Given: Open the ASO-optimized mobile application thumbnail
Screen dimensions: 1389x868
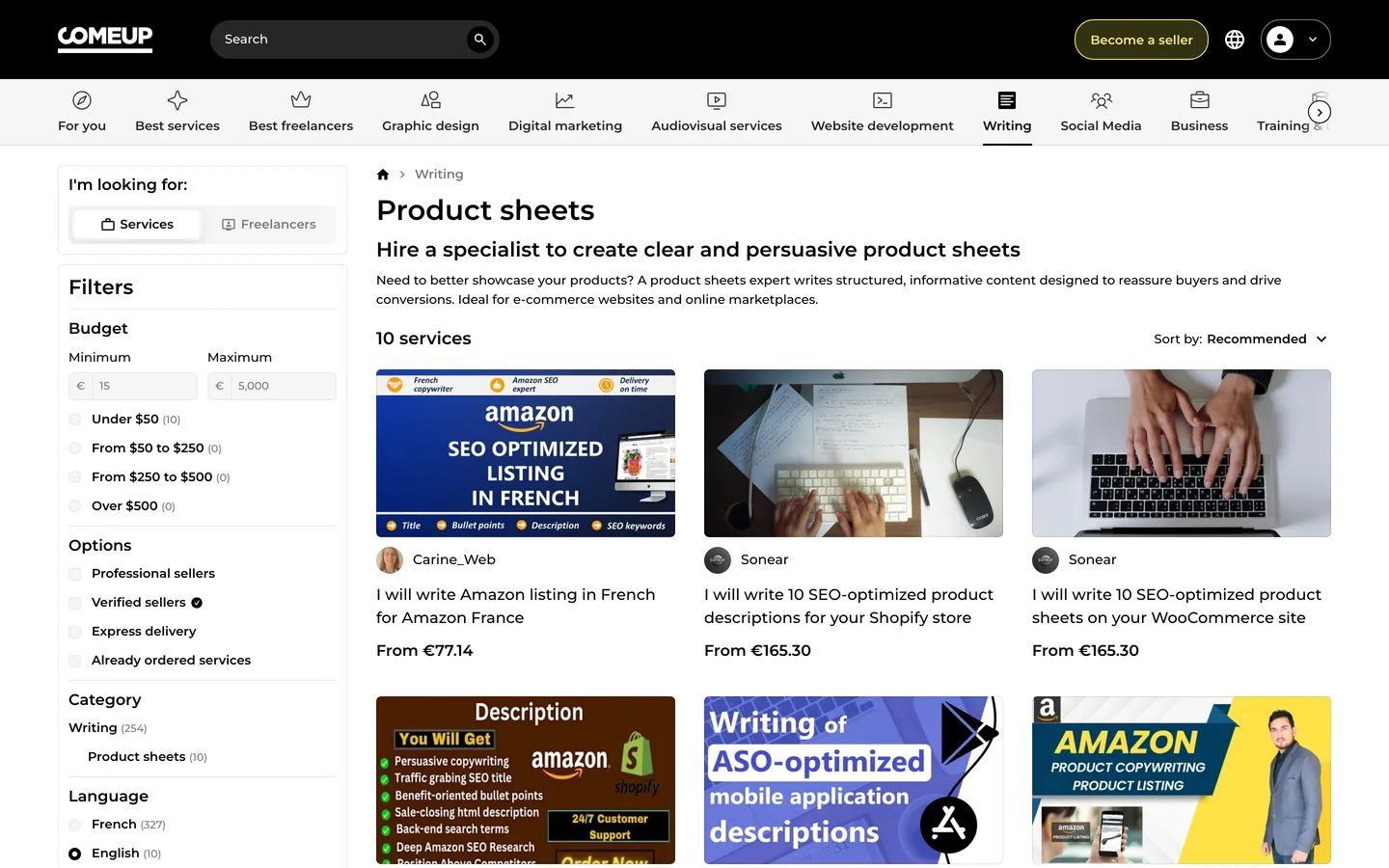Looking at the screenshot, I should pyautogui.click(x=854, y=780).
